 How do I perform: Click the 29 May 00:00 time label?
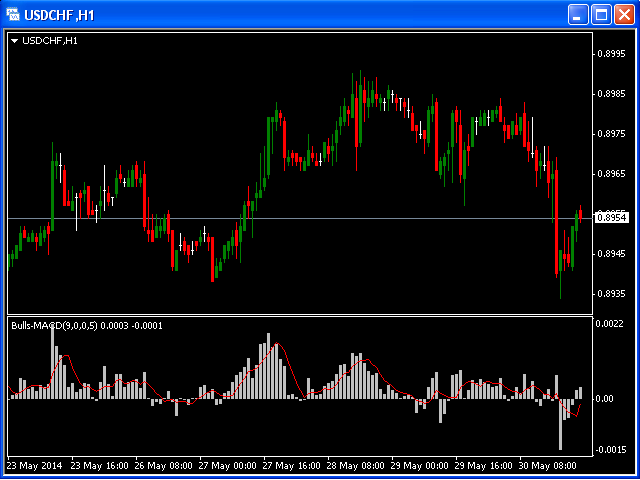[420, 466]
